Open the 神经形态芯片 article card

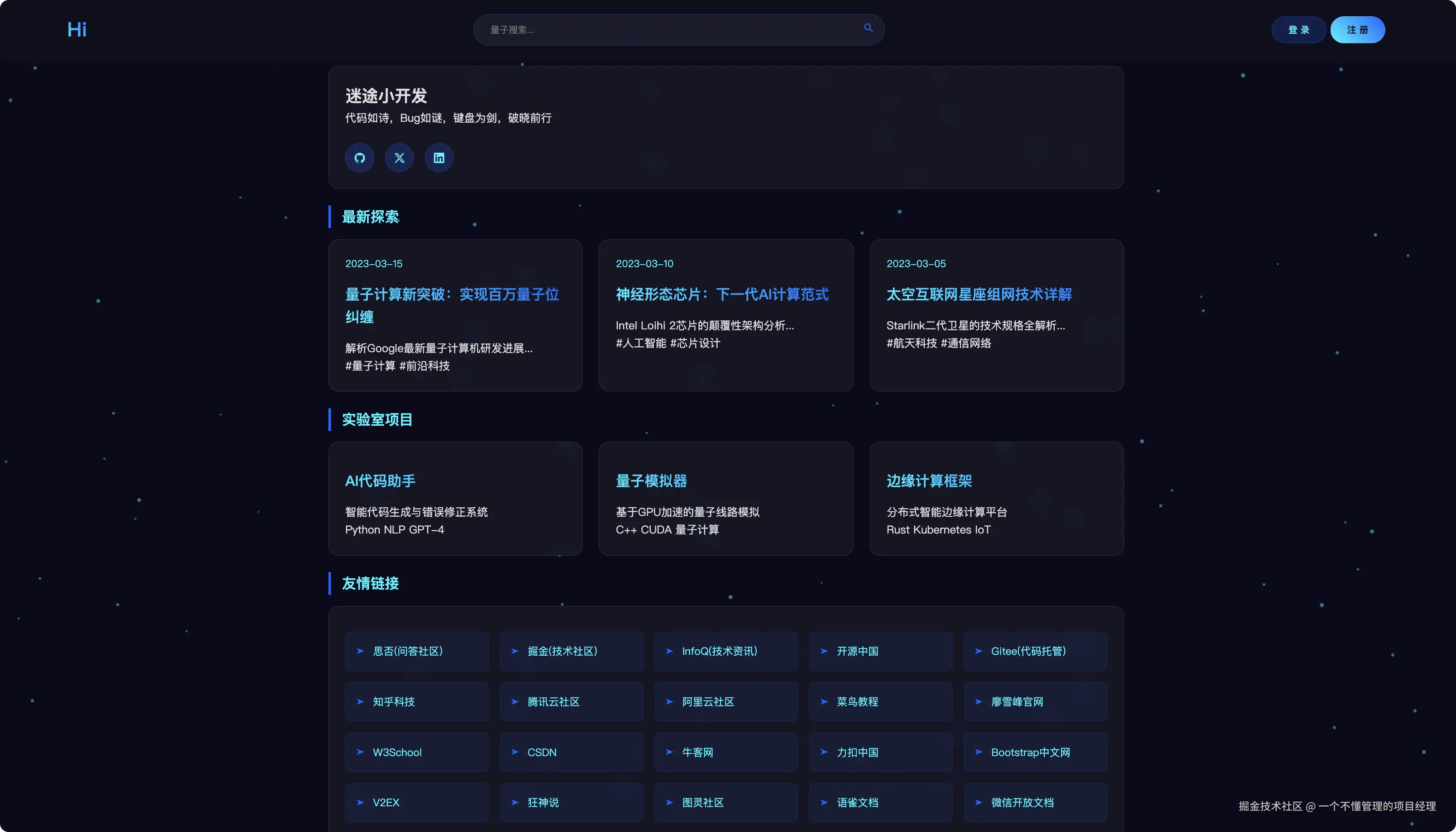(x=722, y=294)
